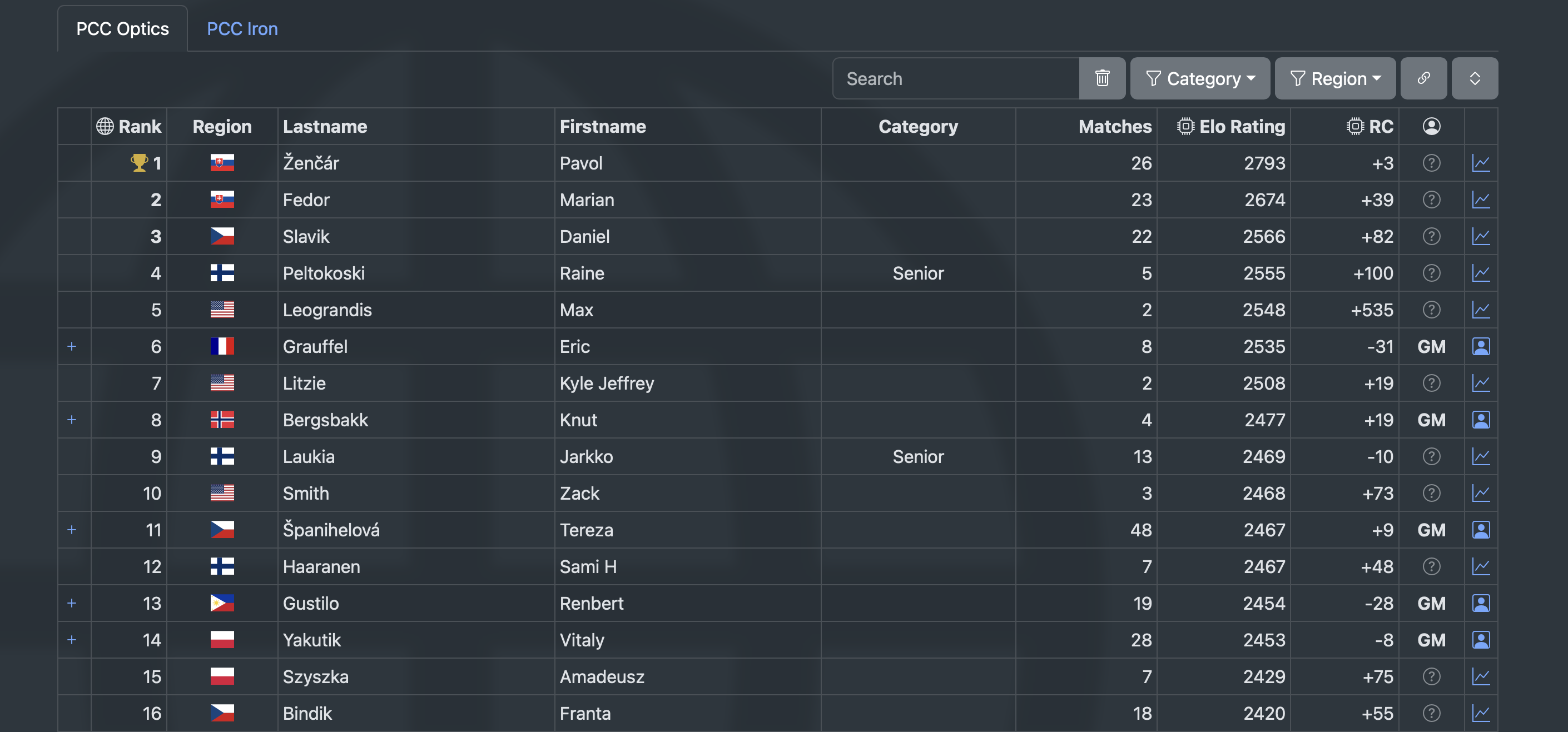Viewport: 1568px width, 732px height.
Task: Switch to the PCC Iron tab
Action: tap(242, 28)
